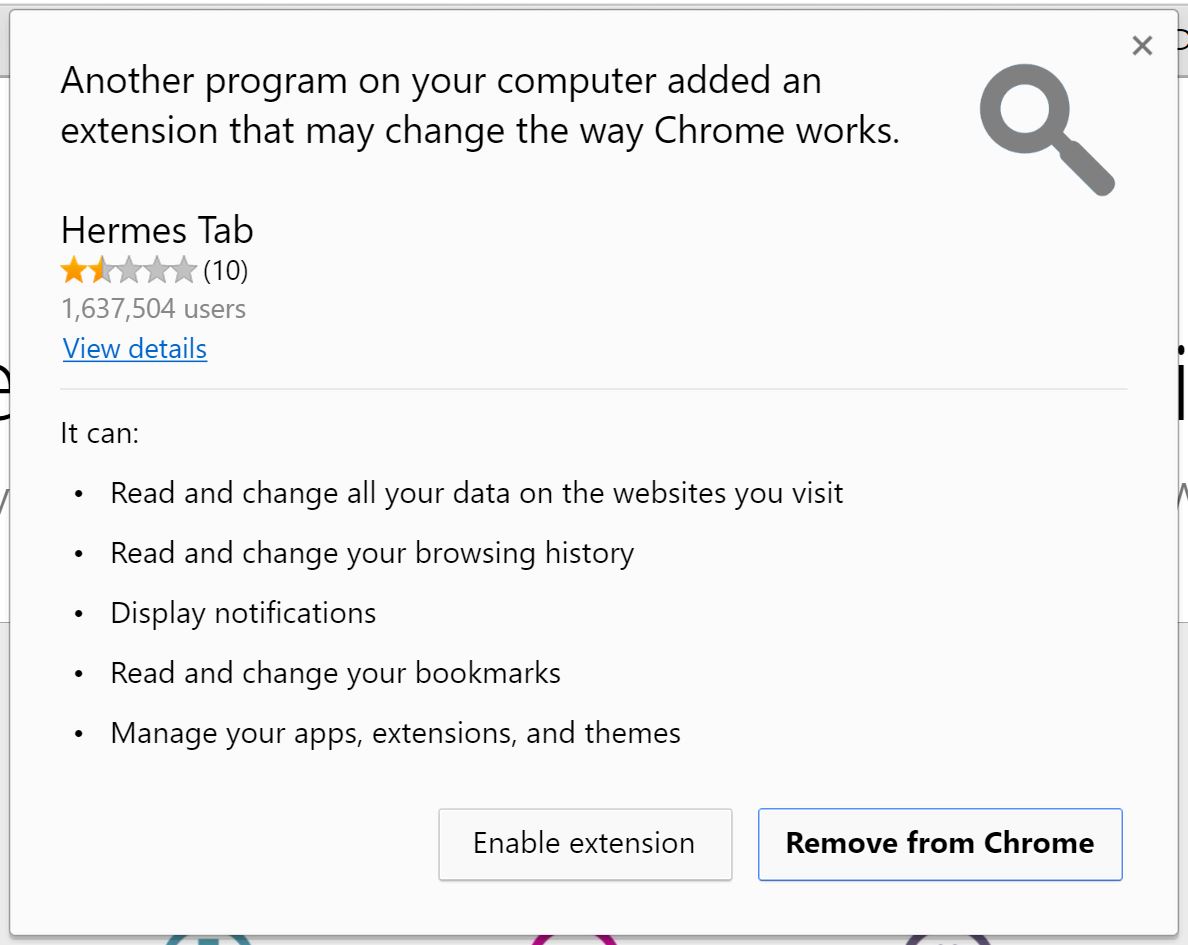1188x945 pixels.
Task: Open the View details link
Action: (x=135, y=348)
